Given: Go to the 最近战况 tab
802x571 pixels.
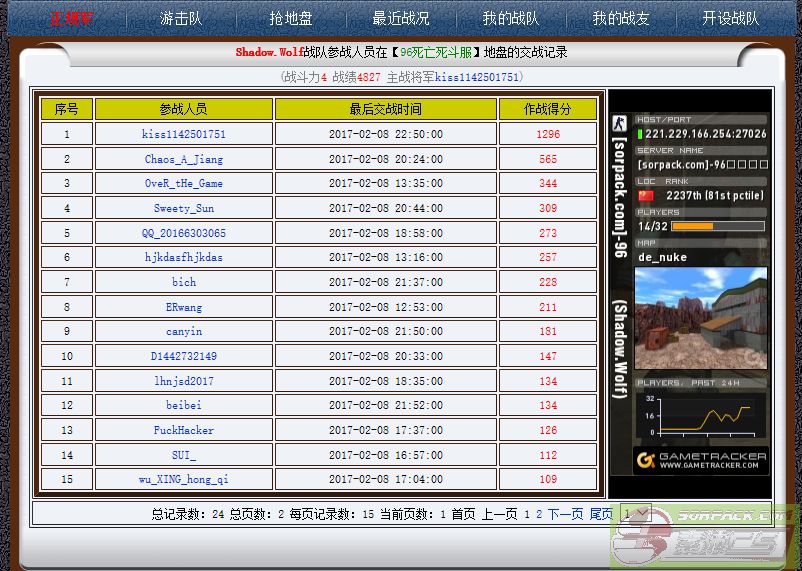Looking at the screenshot, I should pos(401,18).
